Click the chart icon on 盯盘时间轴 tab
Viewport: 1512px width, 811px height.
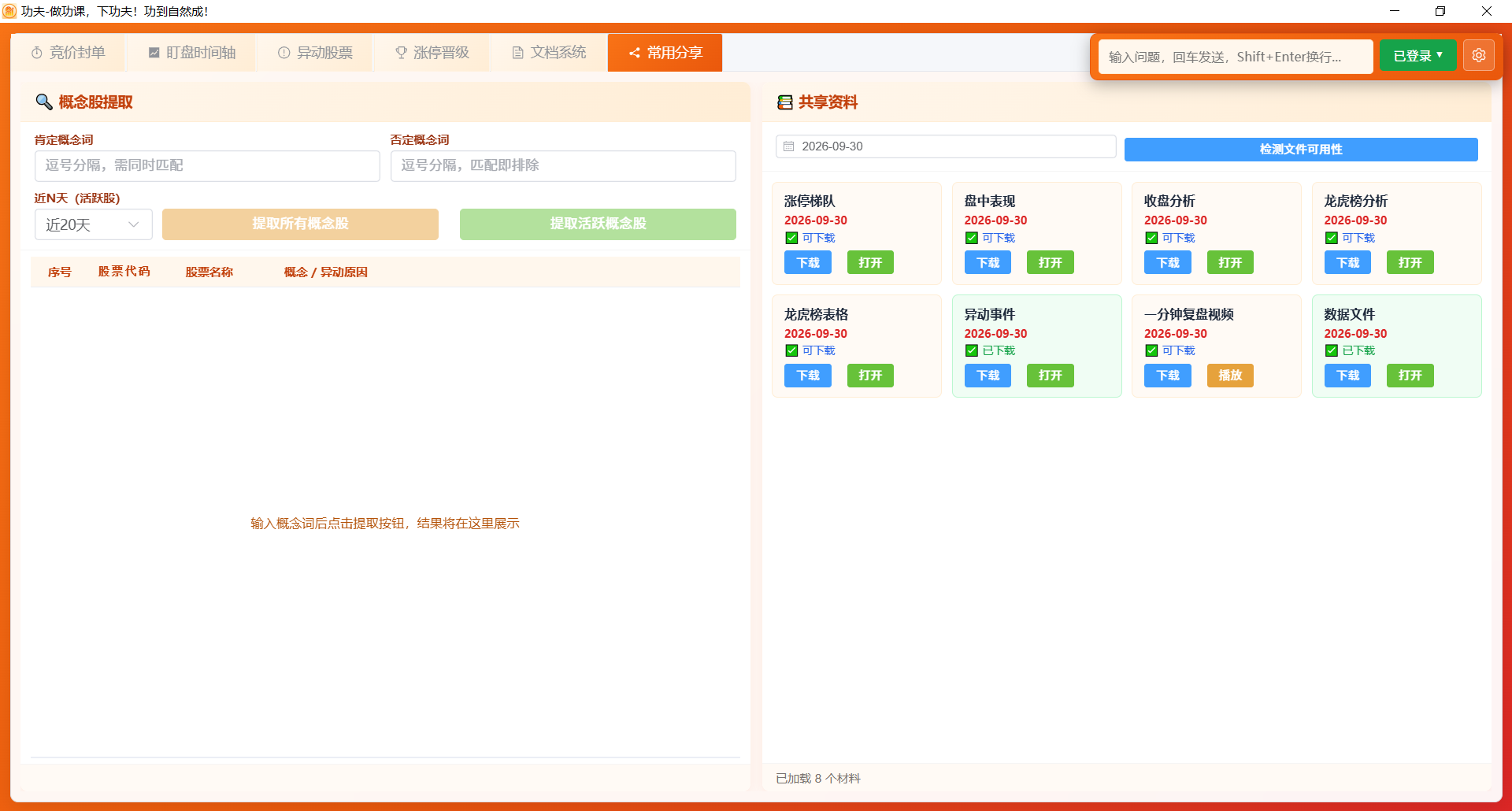[x=154, y=53]
